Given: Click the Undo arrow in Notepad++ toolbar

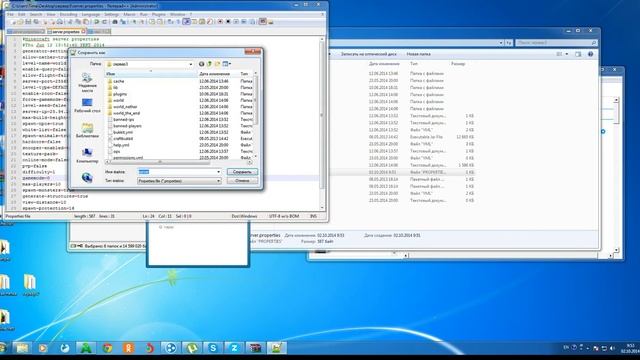Looking at the screenshot, I should pos(96,22).
